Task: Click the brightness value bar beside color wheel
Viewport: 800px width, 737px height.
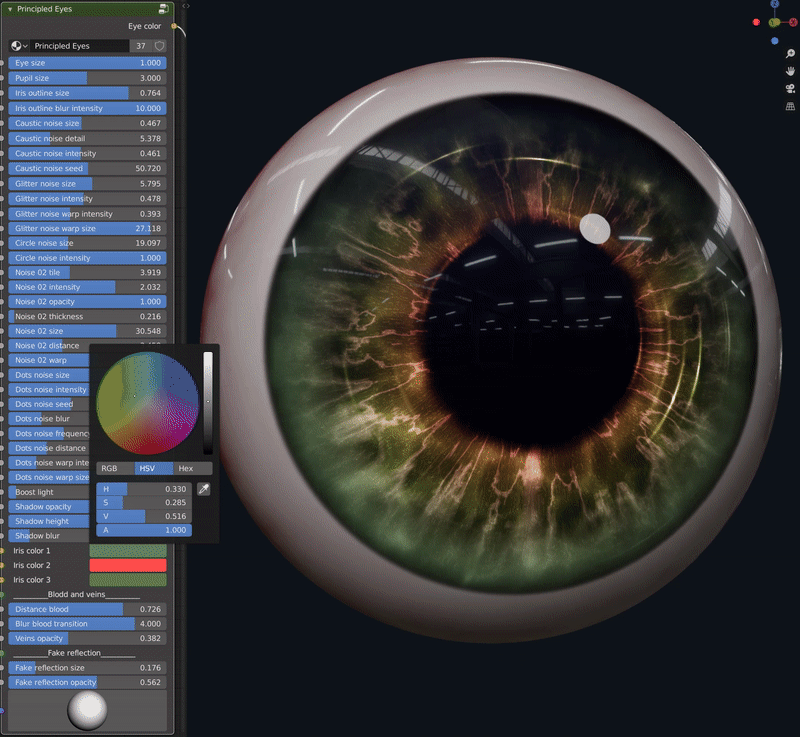Action: click(208, 402)
